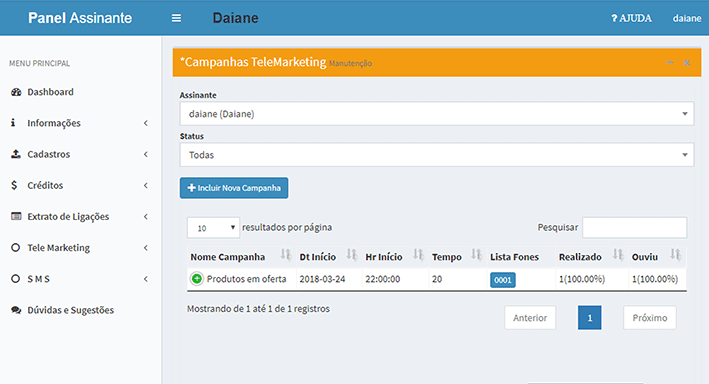
Task: Expand the Produtos em oferta row plus icon
Action: coord(197,279)
